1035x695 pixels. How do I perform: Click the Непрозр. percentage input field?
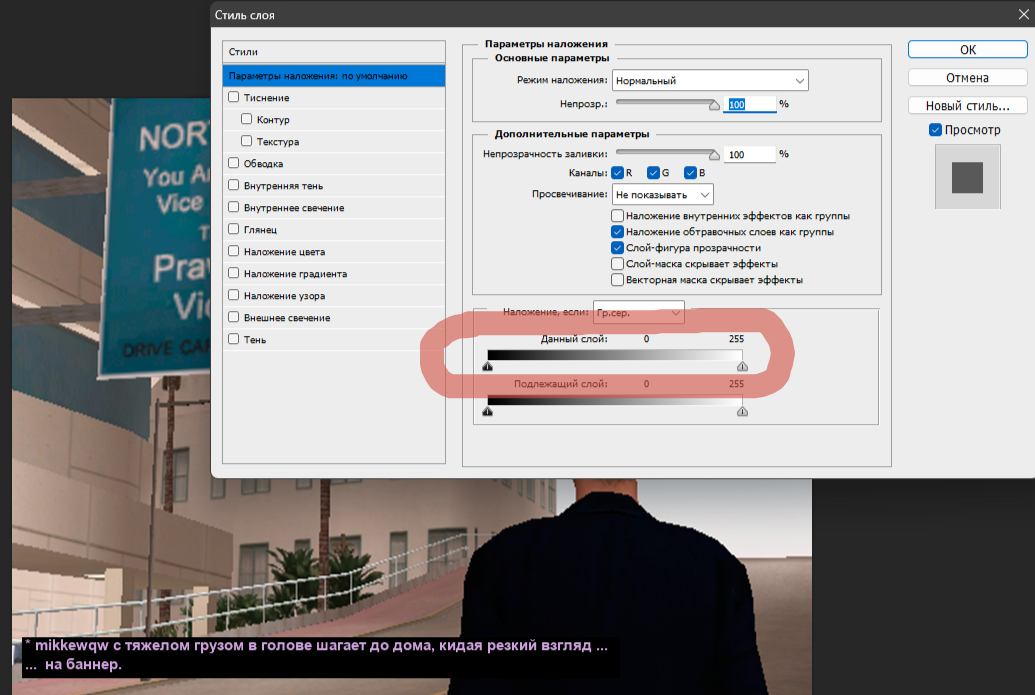tap(750, 104)
